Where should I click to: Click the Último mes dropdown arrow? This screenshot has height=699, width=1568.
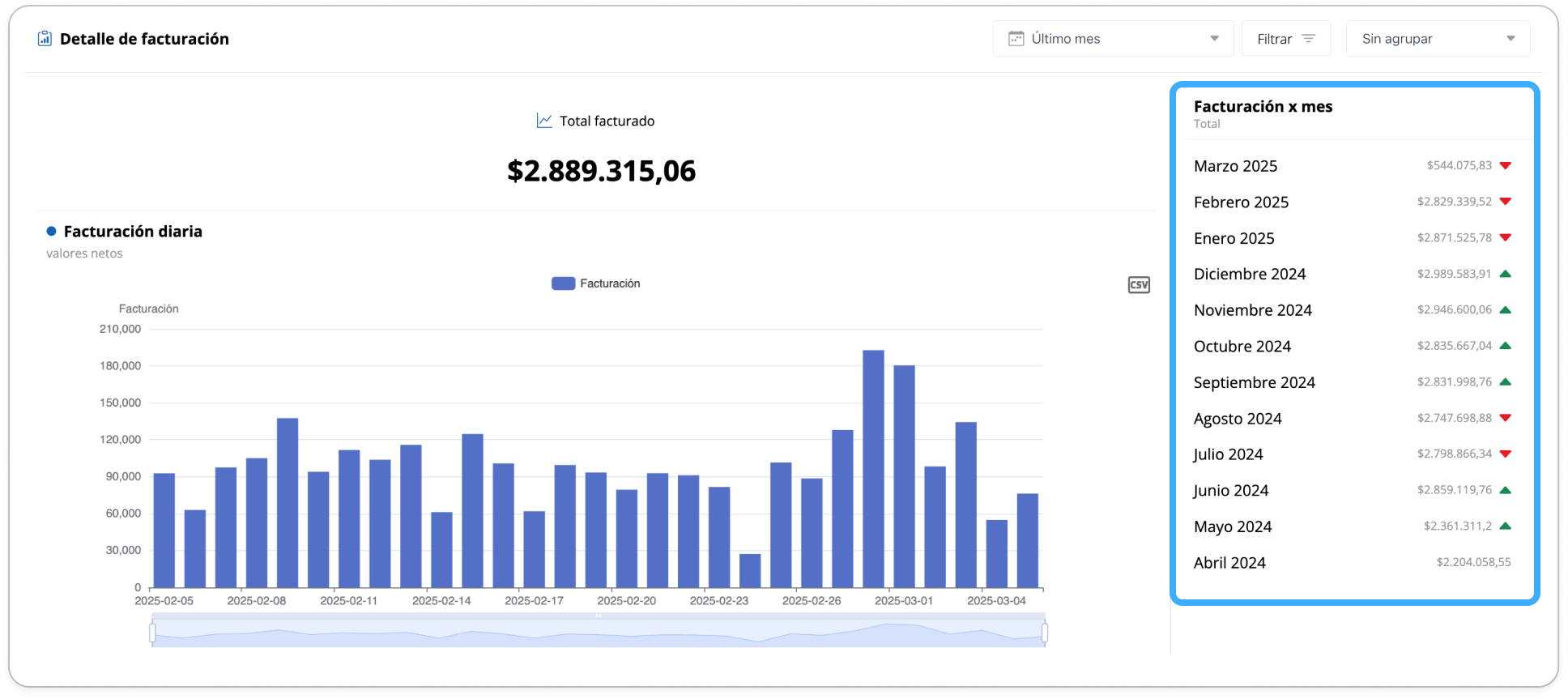tap(1214, 38)
